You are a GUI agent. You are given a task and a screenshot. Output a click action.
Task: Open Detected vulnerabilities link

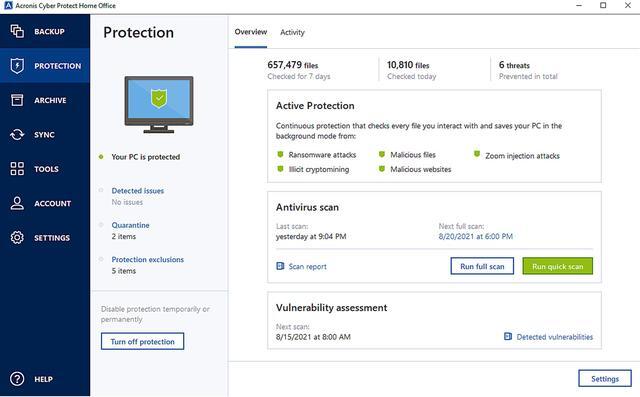pos(555,337)
